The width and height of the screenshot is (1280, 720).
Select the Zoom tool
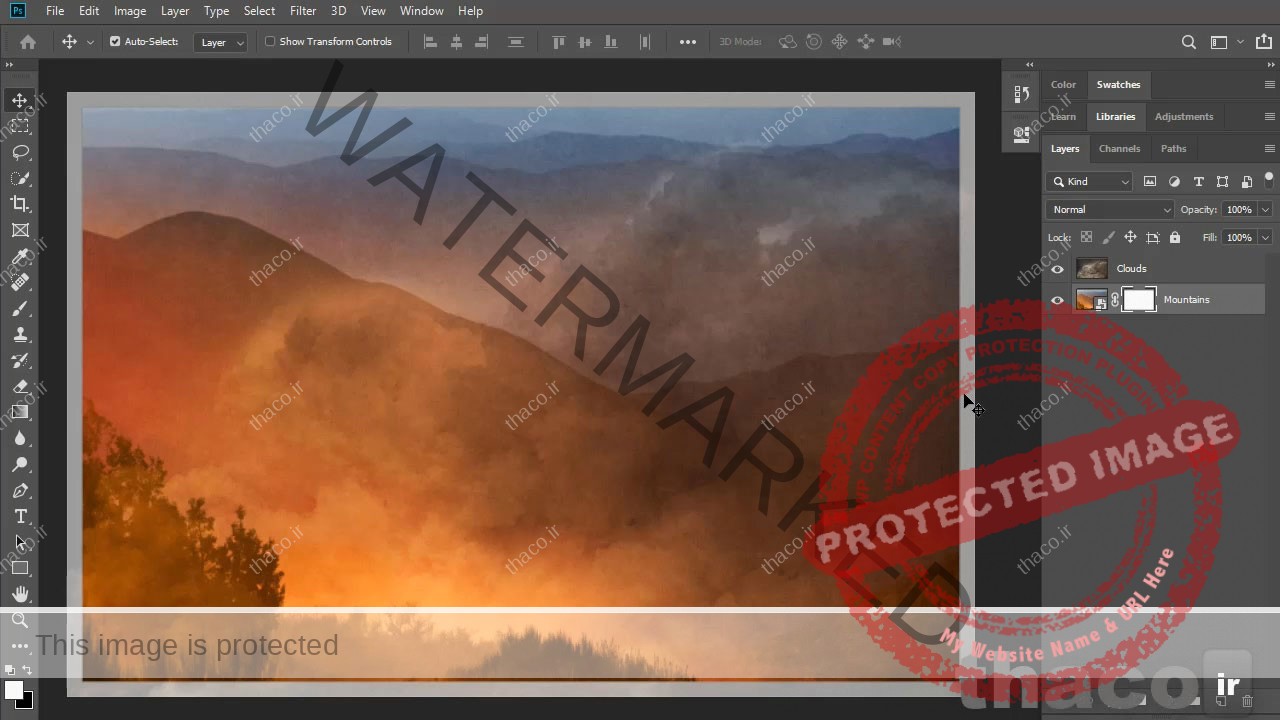coord(20,621)
